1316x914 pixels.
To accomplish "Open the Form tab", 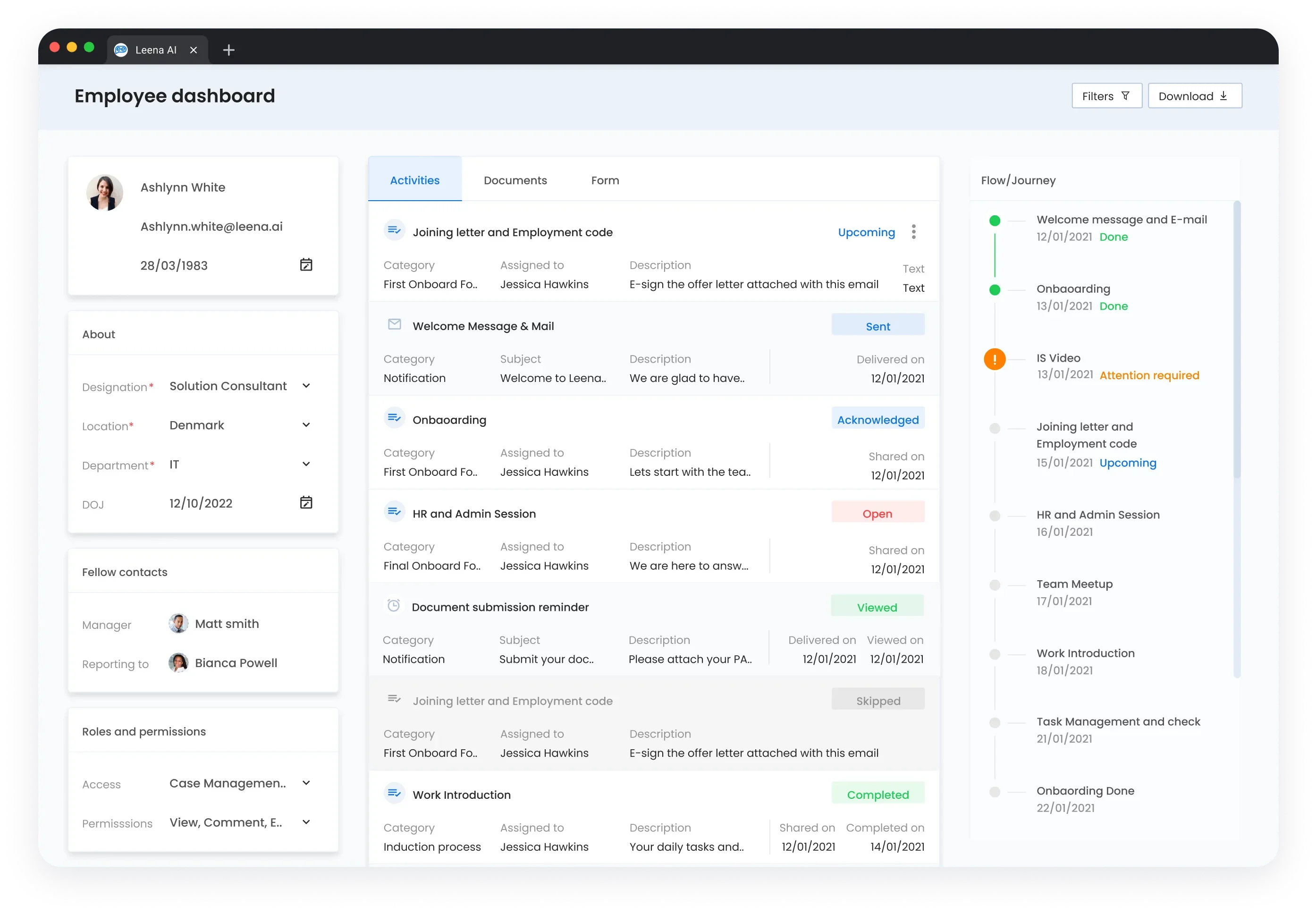I will (605, 180).
